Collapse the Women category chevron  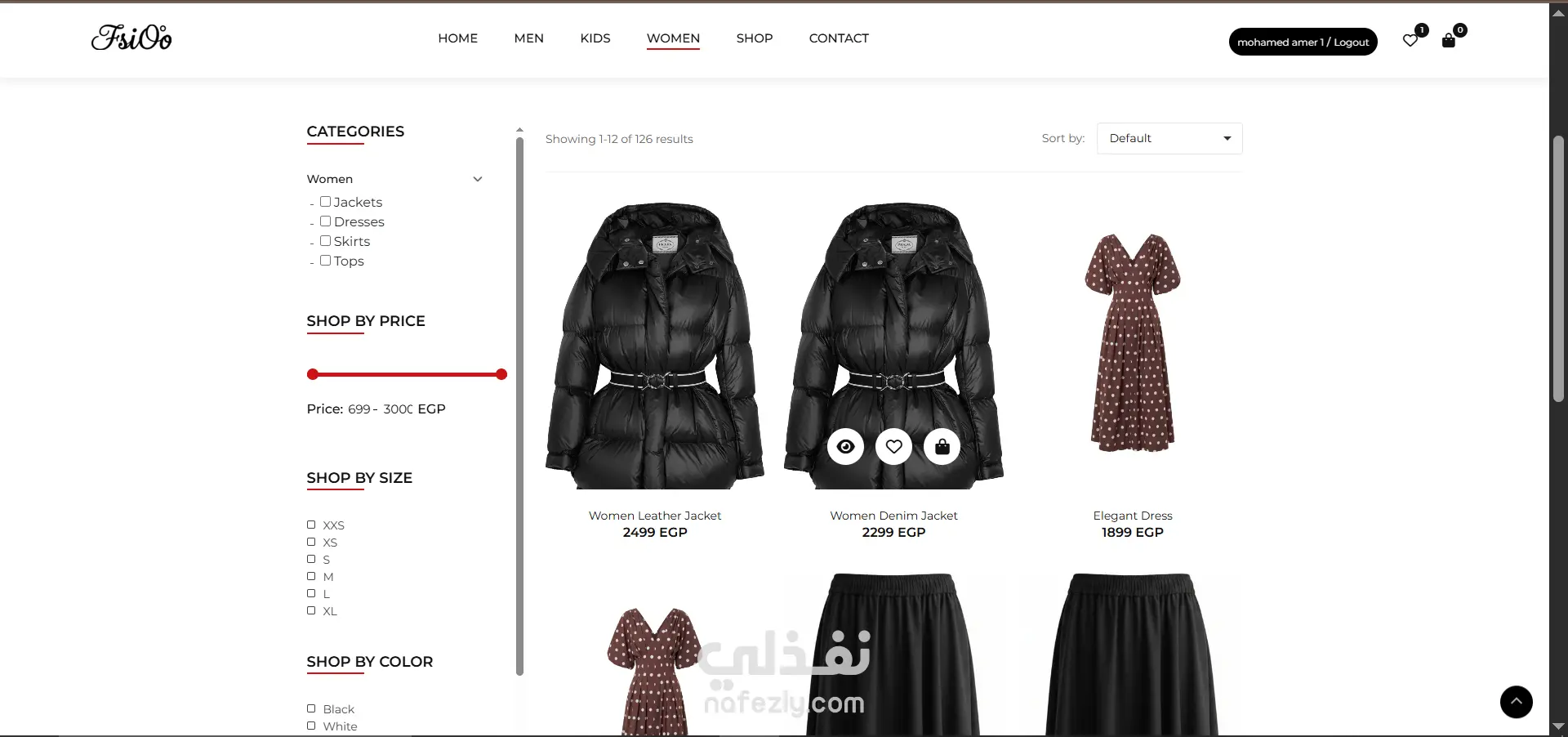478,179
